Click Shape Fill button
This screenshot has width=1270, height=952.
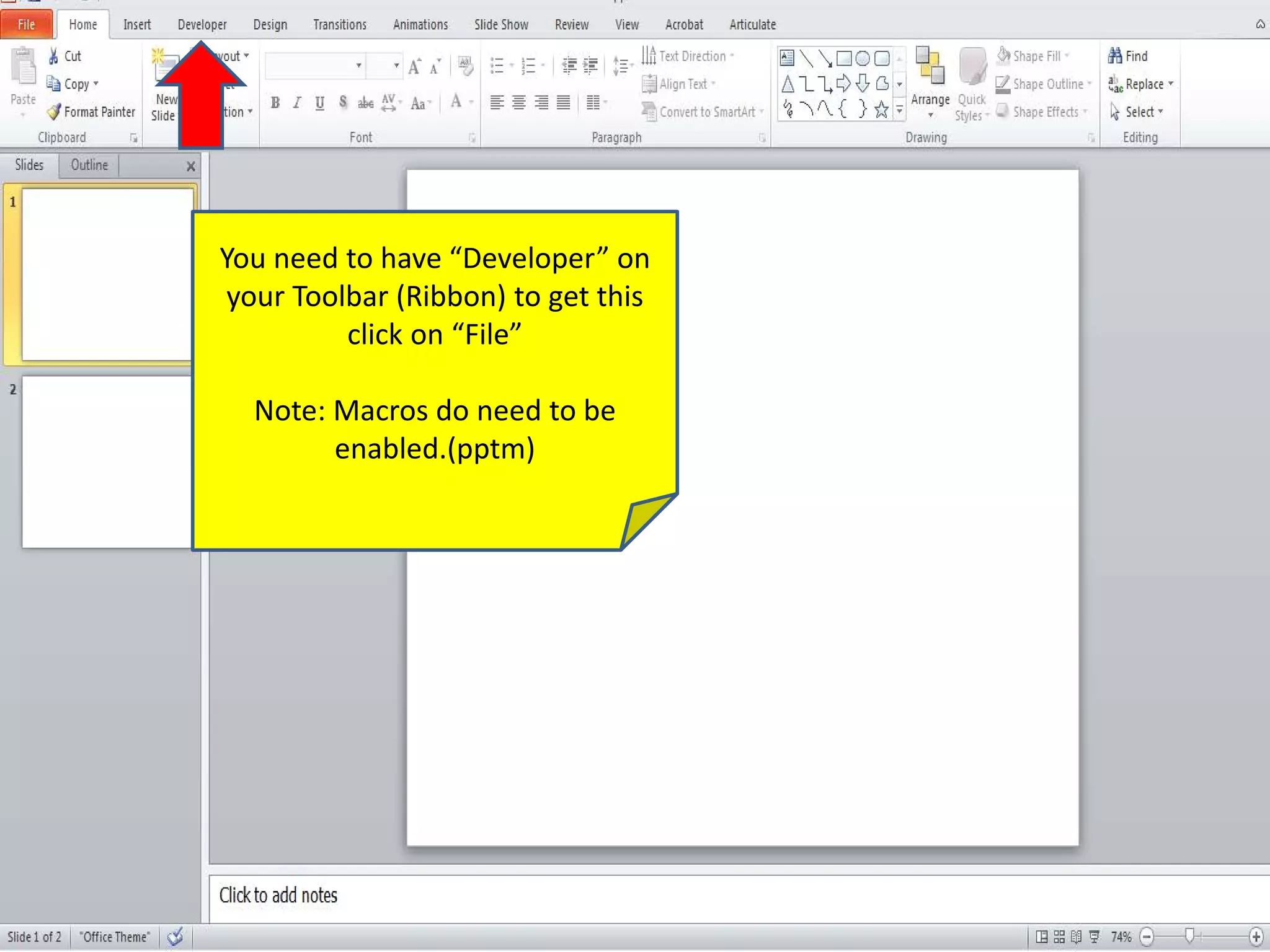tap(1033, 56)
